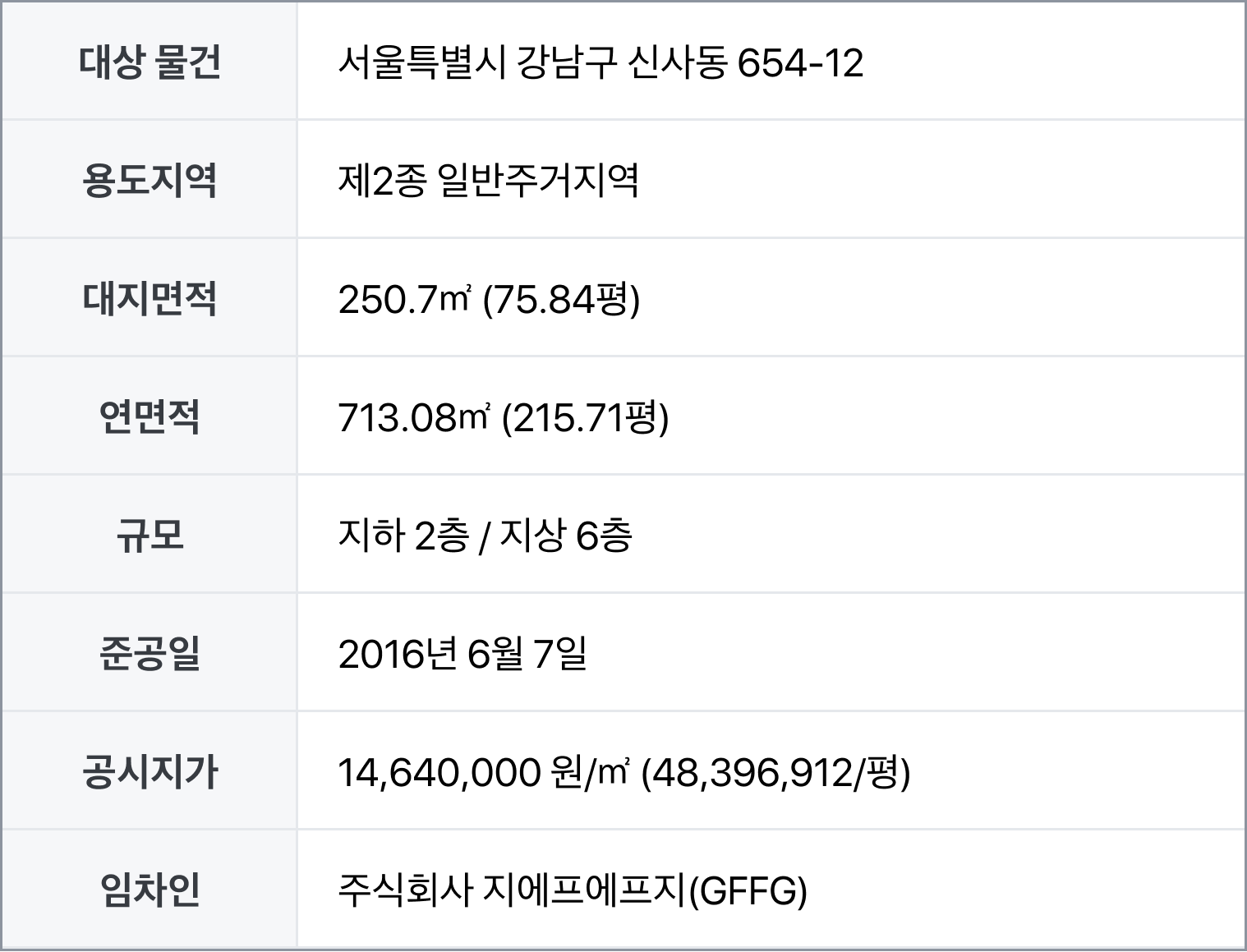Select the 지하 2층 / 지상 6층 text
Screen dimensions: 1247x952
[485, 536]
